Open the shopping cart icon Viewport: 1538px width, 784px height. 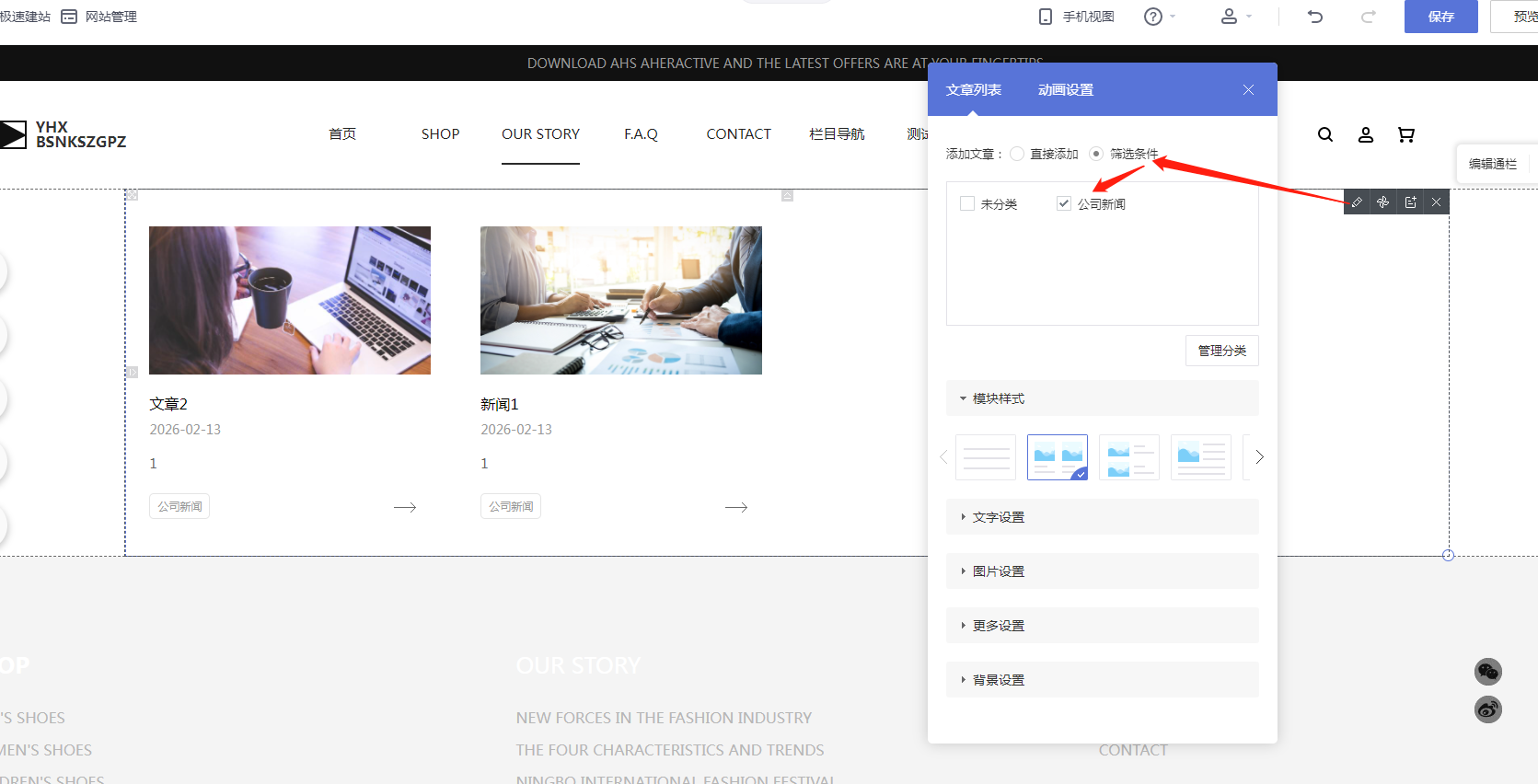tap(1405, 134)
